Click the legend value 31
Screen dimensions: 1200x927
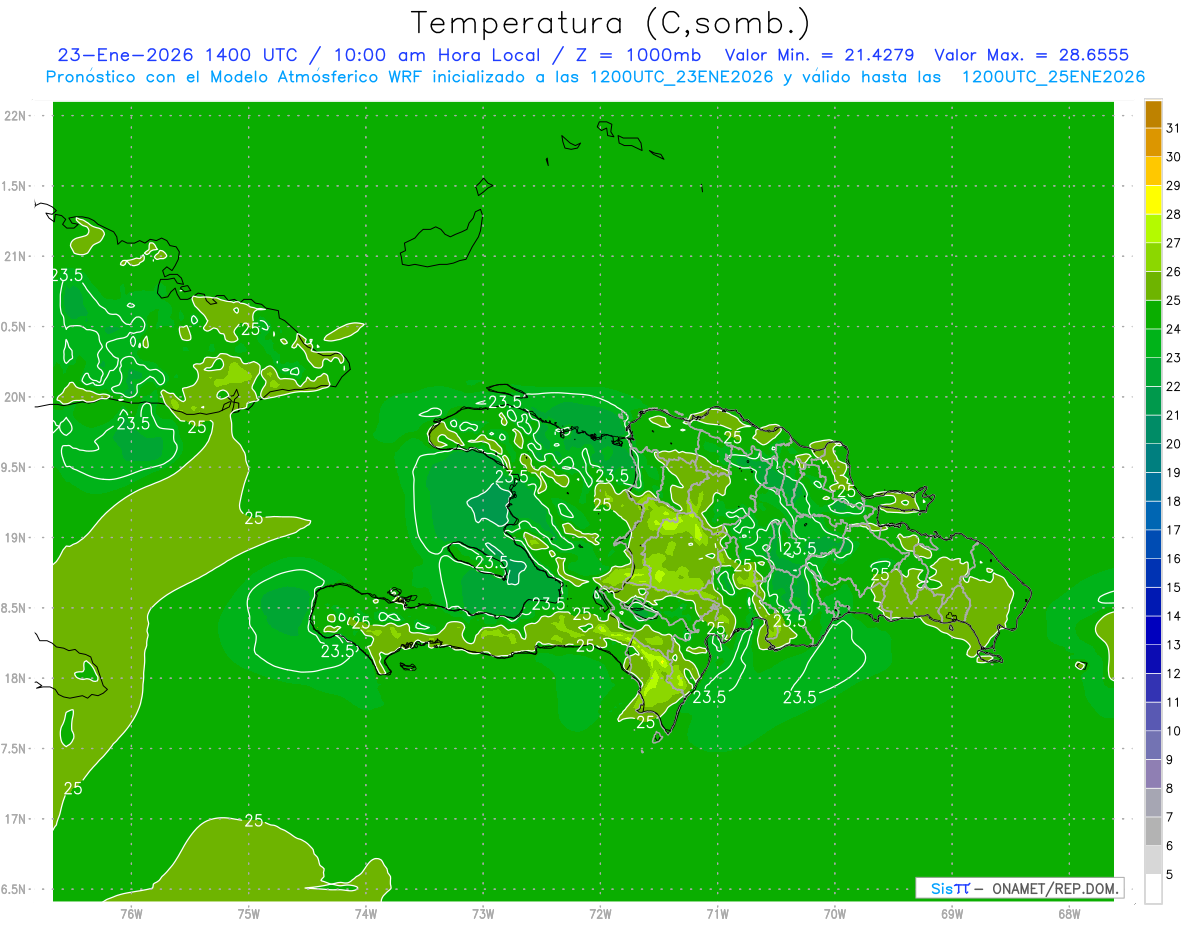[x=1173, y=128]
